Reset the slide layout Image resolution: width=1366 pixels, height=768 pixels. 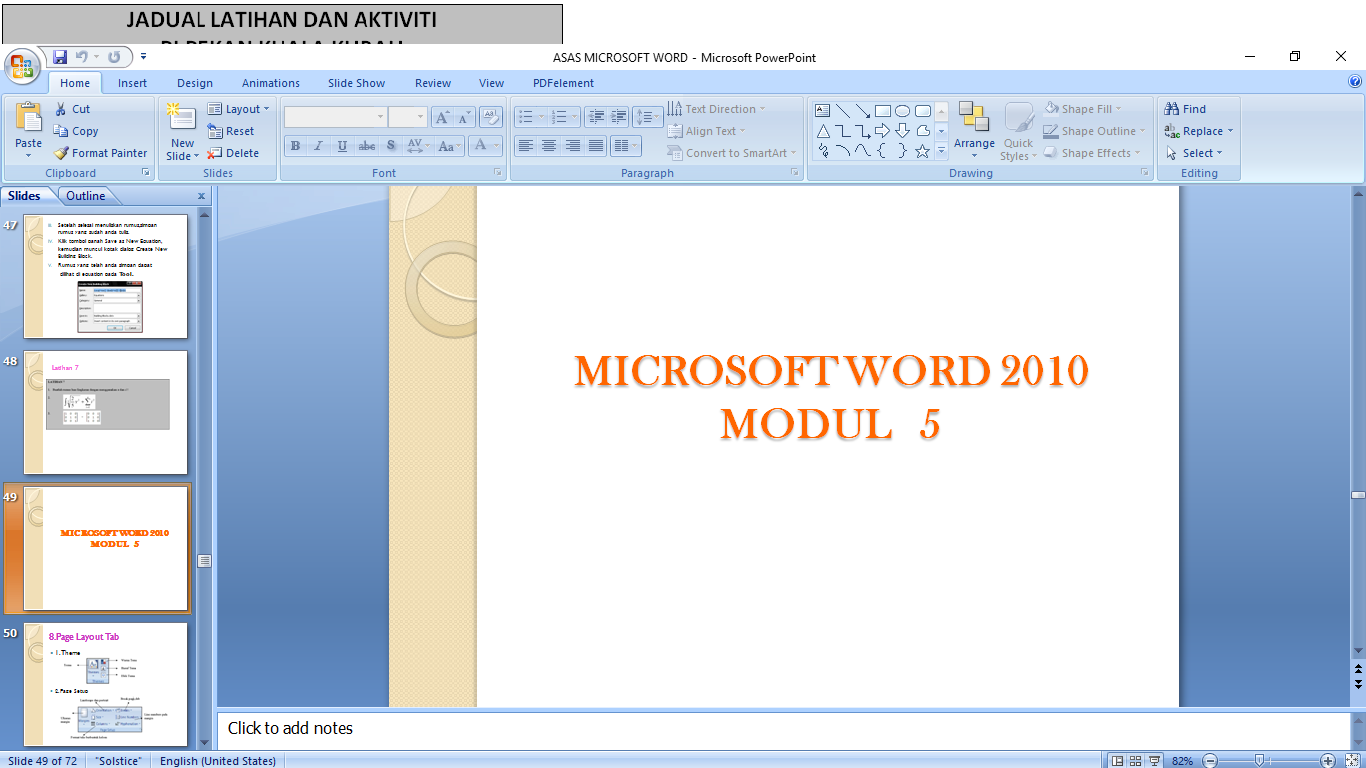click(x=231, y=131)
